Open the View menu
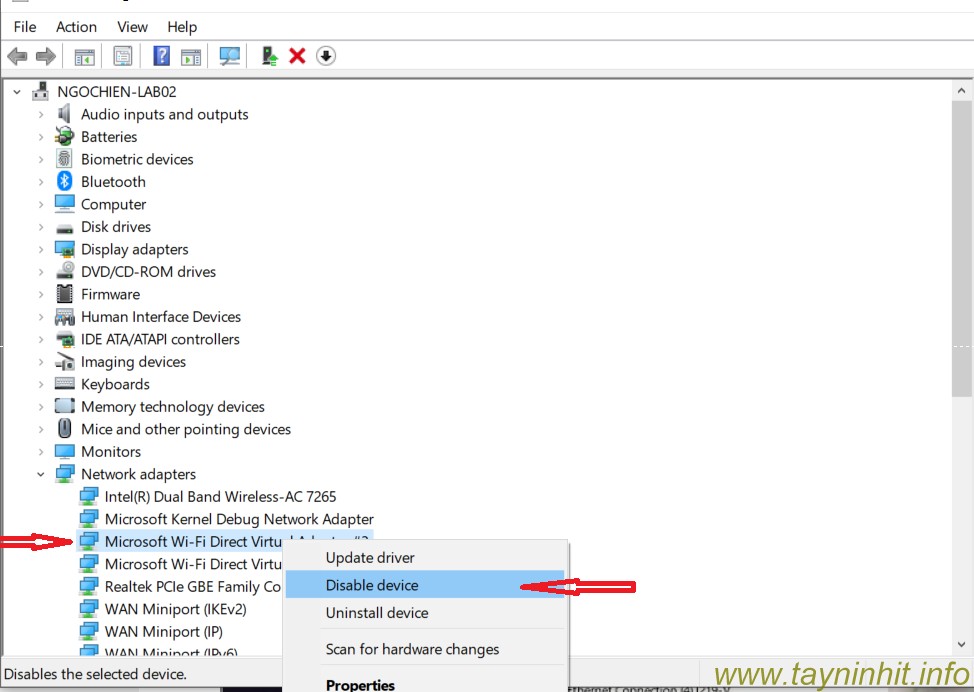974x692 pixels. point(132,27)
